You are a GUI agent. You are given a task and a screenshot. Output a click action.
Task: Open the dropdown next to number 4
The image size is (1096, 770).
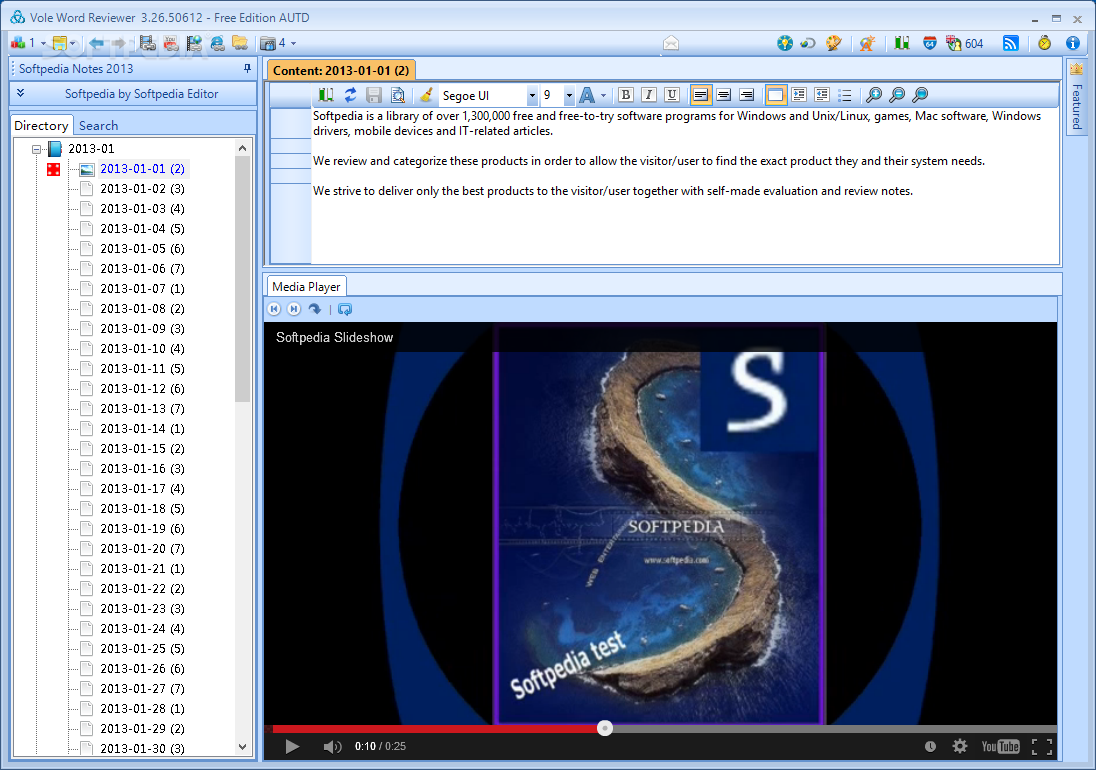click(x=294, y=43)
